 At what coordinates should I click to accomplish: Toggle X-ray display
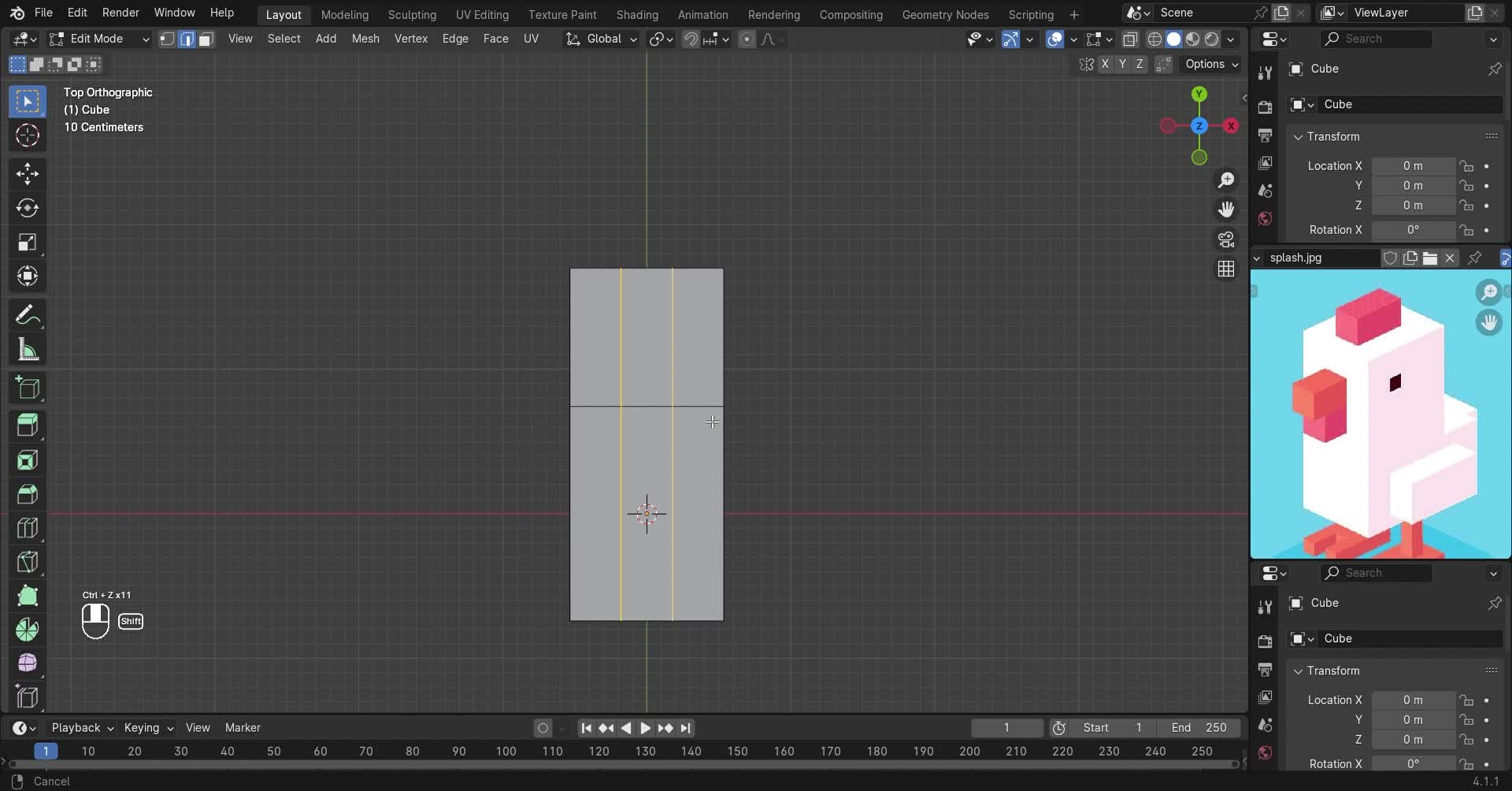[1130, 39]
